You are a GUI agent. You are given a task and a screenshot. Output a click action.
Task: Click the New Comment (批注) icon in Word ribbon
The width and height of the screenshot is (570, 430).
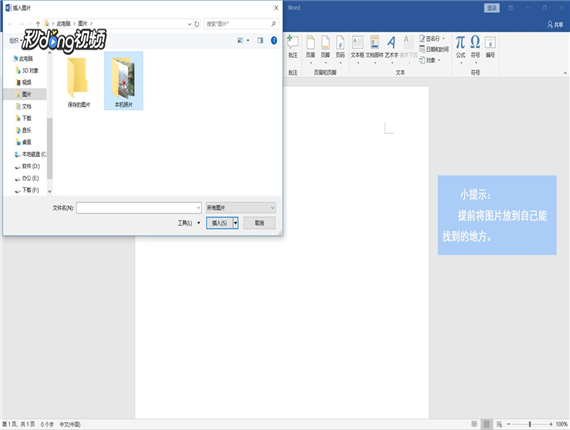(x=293, y=47)
